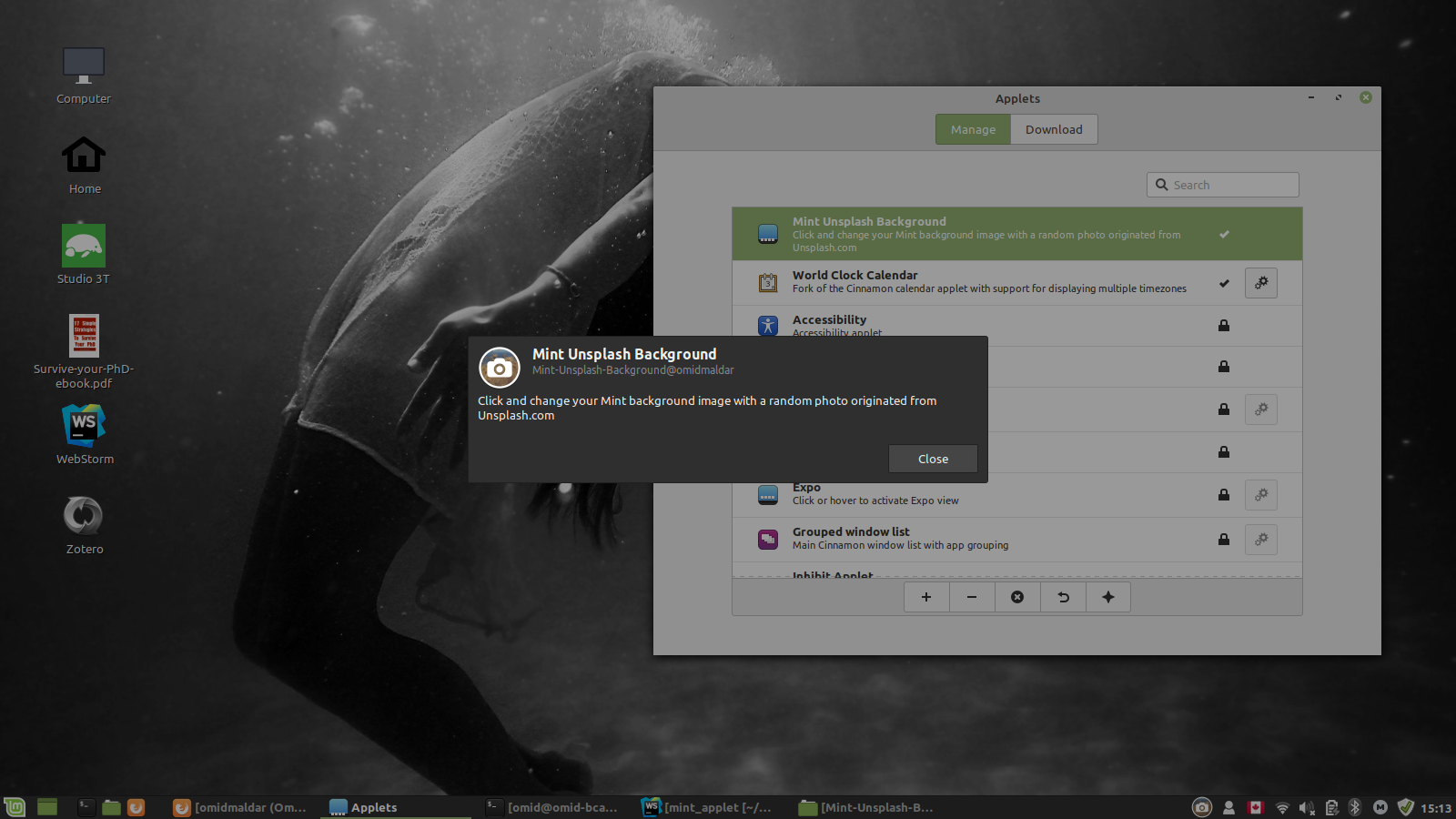The image size is (1456, 819).
Task: Open the battery power applet
Action: [x=1331, y=807]
